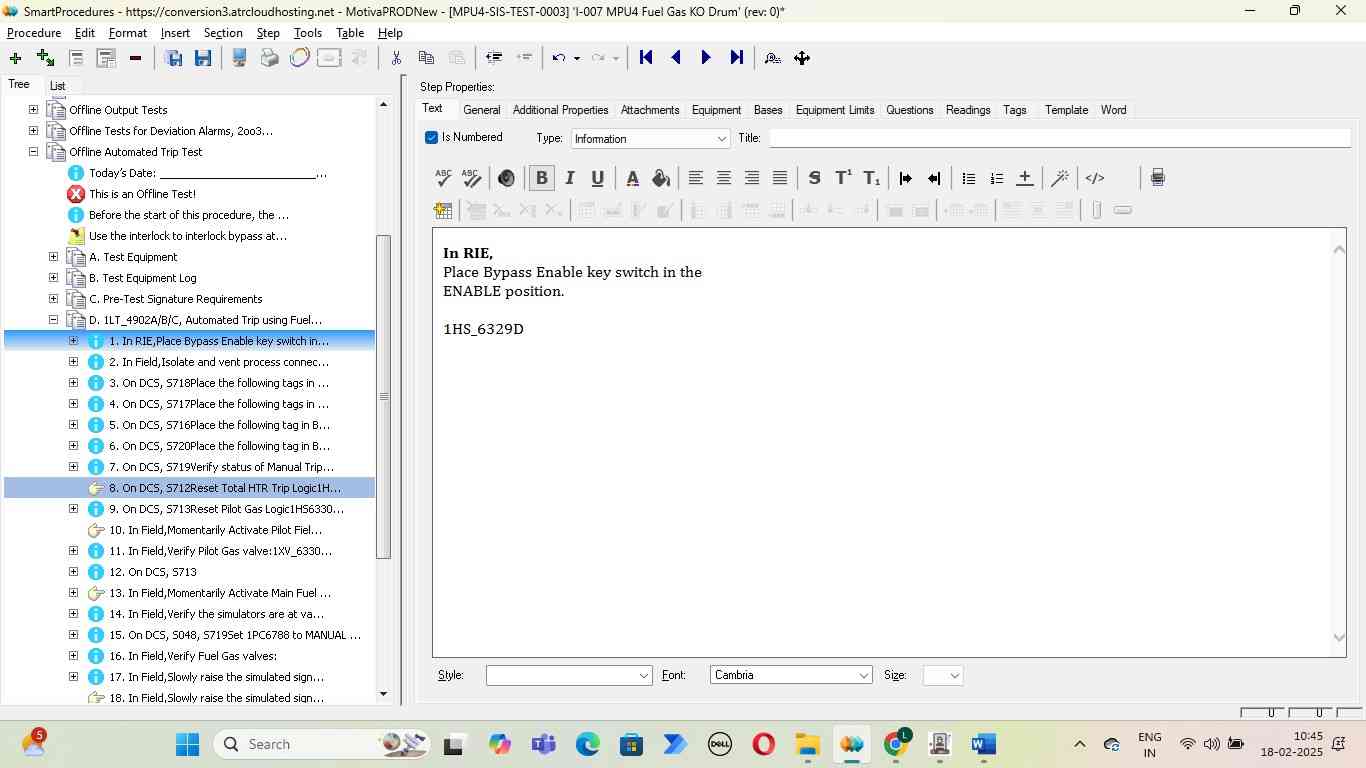The width and height of the screenshot is (1366, 768).
Task: Open Microsoft Word from taskbar
Action: click(x=983, y=744)
